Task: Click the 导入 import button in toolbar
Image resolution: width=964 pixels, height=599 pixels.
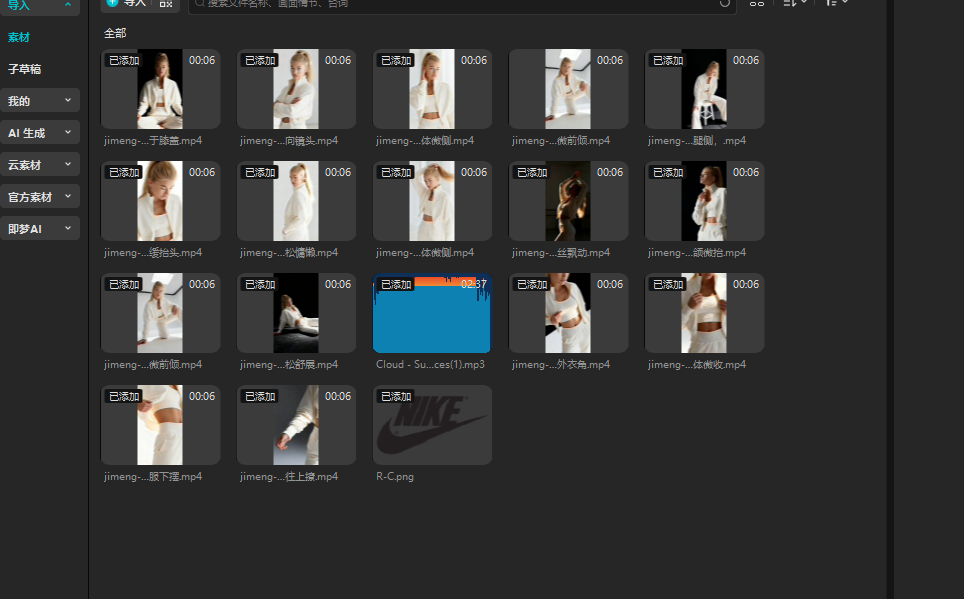Action: point(127,3)
